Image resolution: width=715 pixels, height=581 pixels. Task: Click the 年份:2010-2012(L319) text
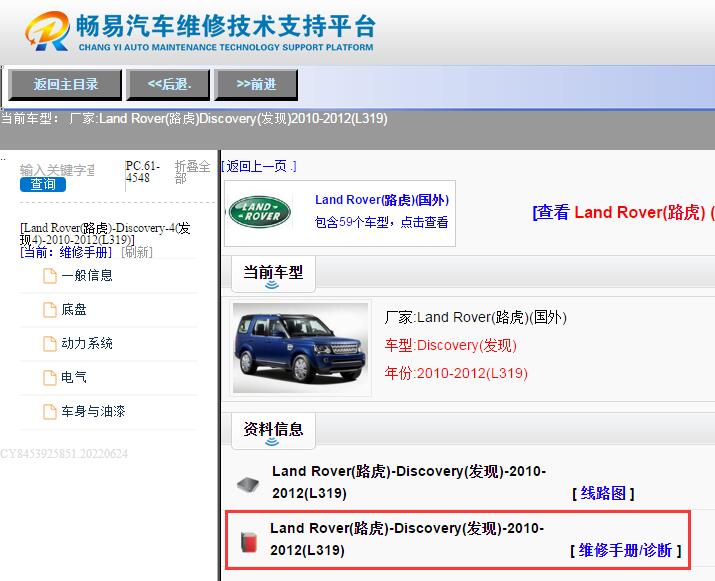click(x=456, y=374)
